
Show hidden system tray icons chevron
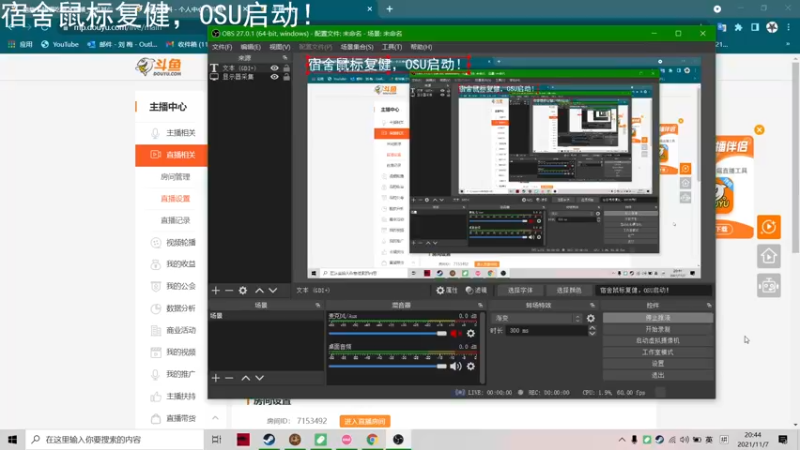[x=621, y=439]
